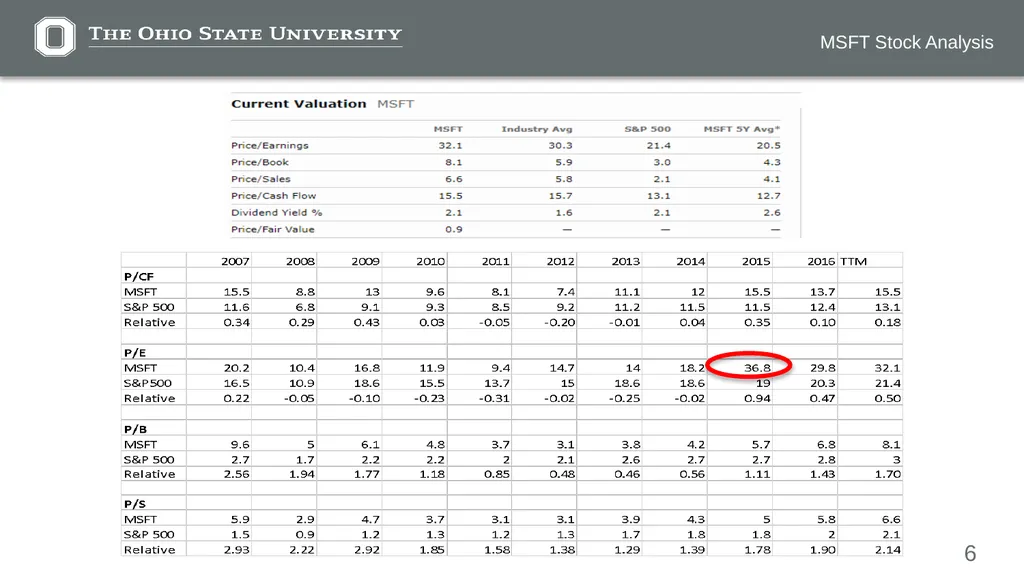Click the MSFT Stock Analysis slide title

(906, 42)
